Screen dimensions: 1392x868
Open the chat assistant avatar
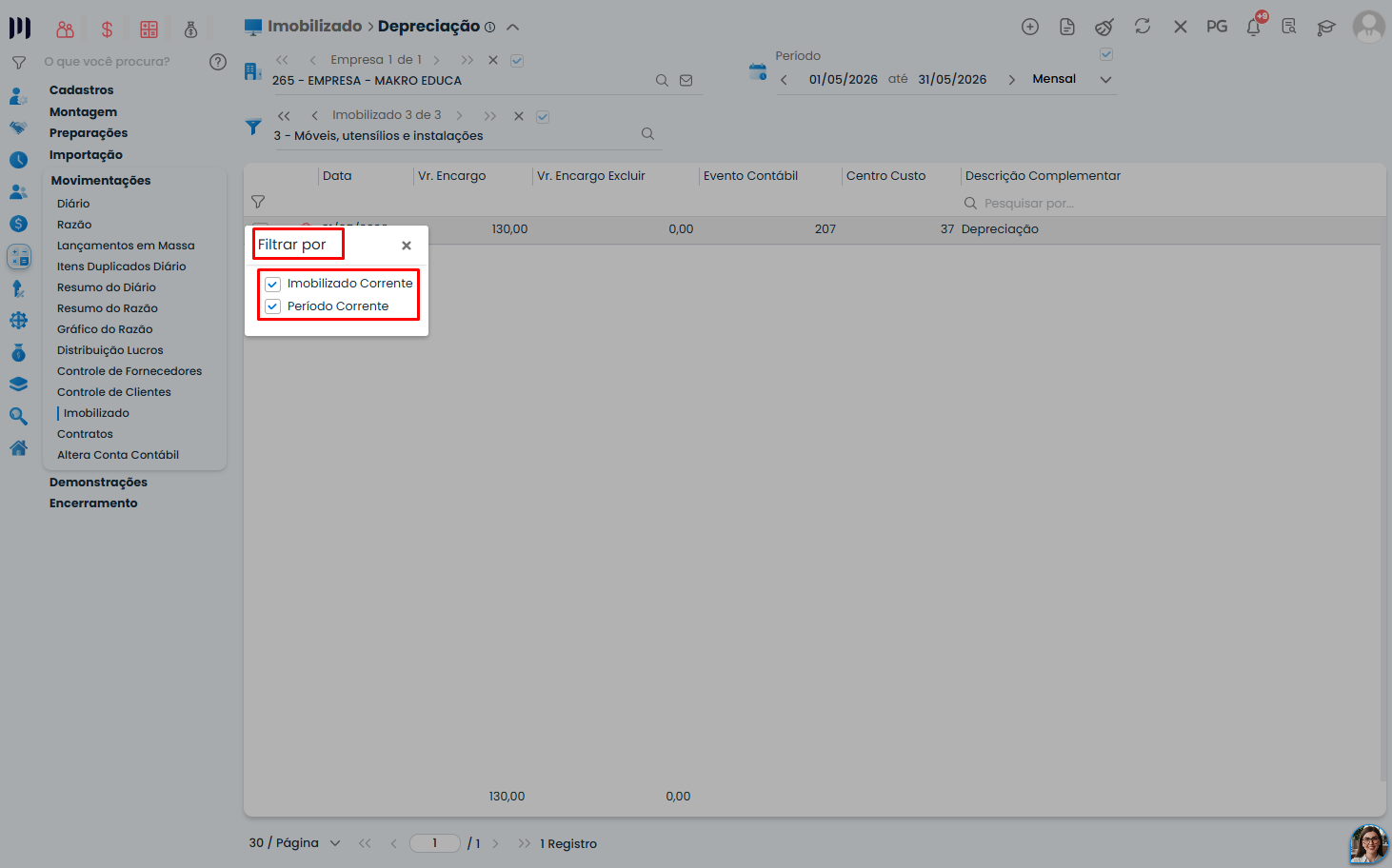(x=1368, y=844)
